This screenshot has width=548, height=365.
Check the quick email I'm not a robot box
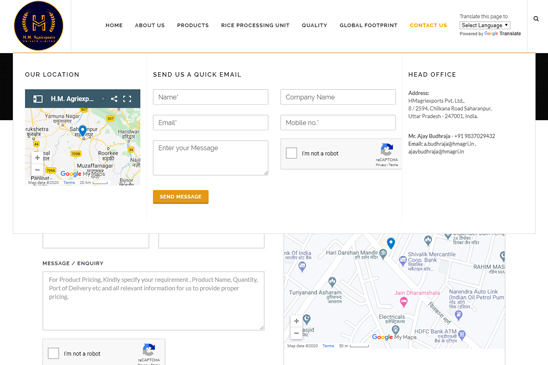coord(291,153)
